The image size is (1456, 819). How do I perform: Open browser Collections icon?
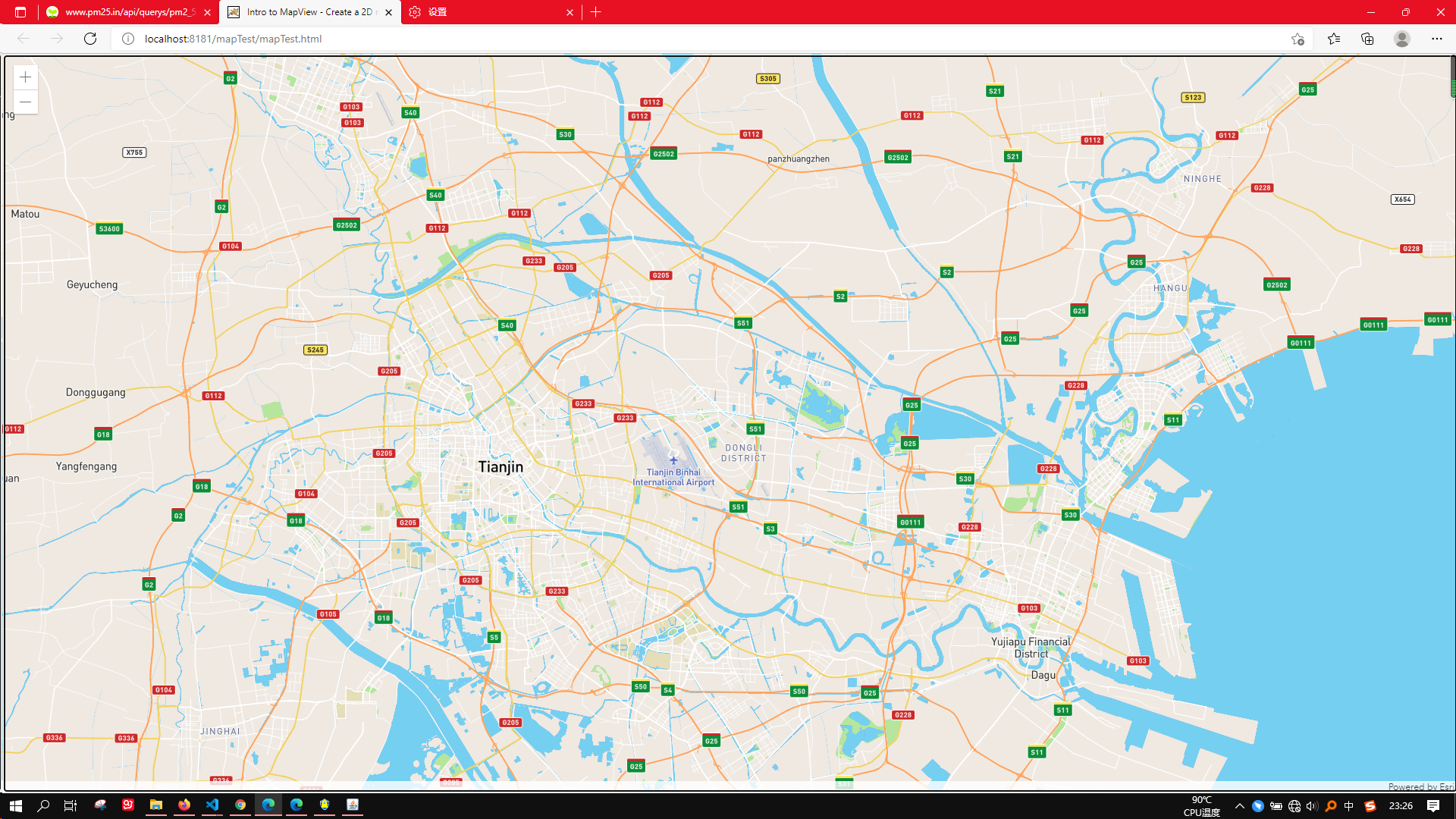click(x=1367, y=39)
